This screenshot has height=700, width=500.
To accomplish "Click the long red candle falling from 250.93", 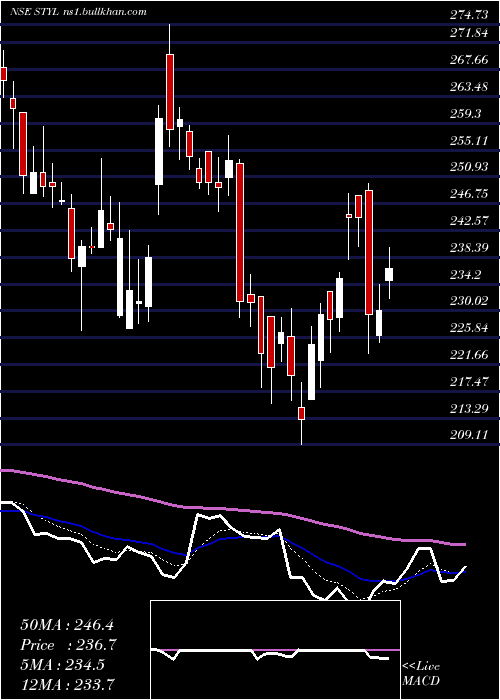I will coord(240,233).
